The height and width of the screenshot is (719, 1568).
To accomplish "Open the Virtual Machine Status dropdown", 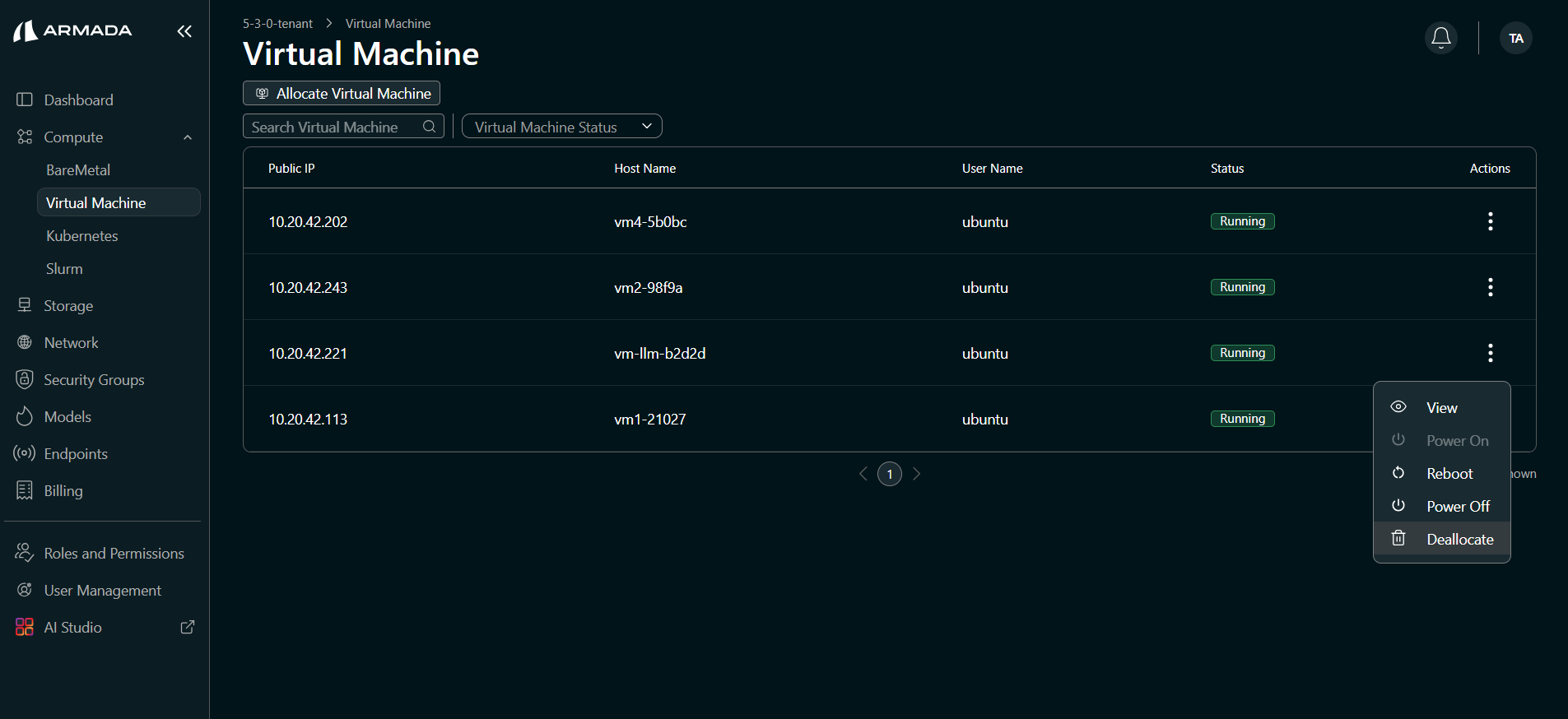I will (x=562, y=127).
